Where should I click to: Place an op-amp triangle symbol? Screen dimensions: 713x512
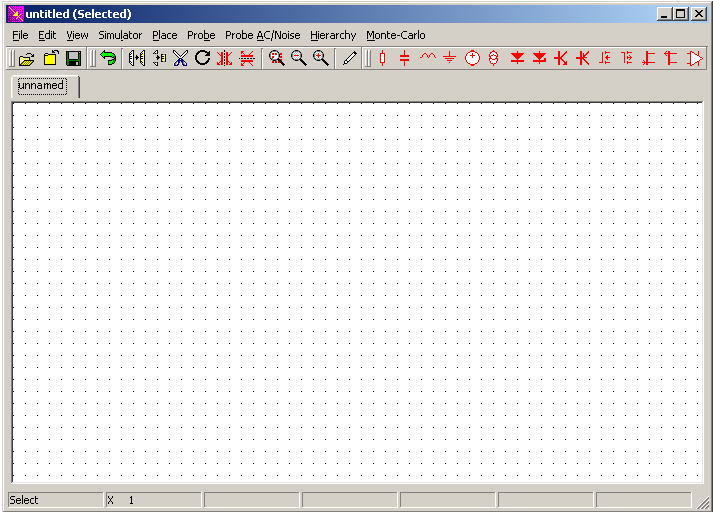click(694, 59)
